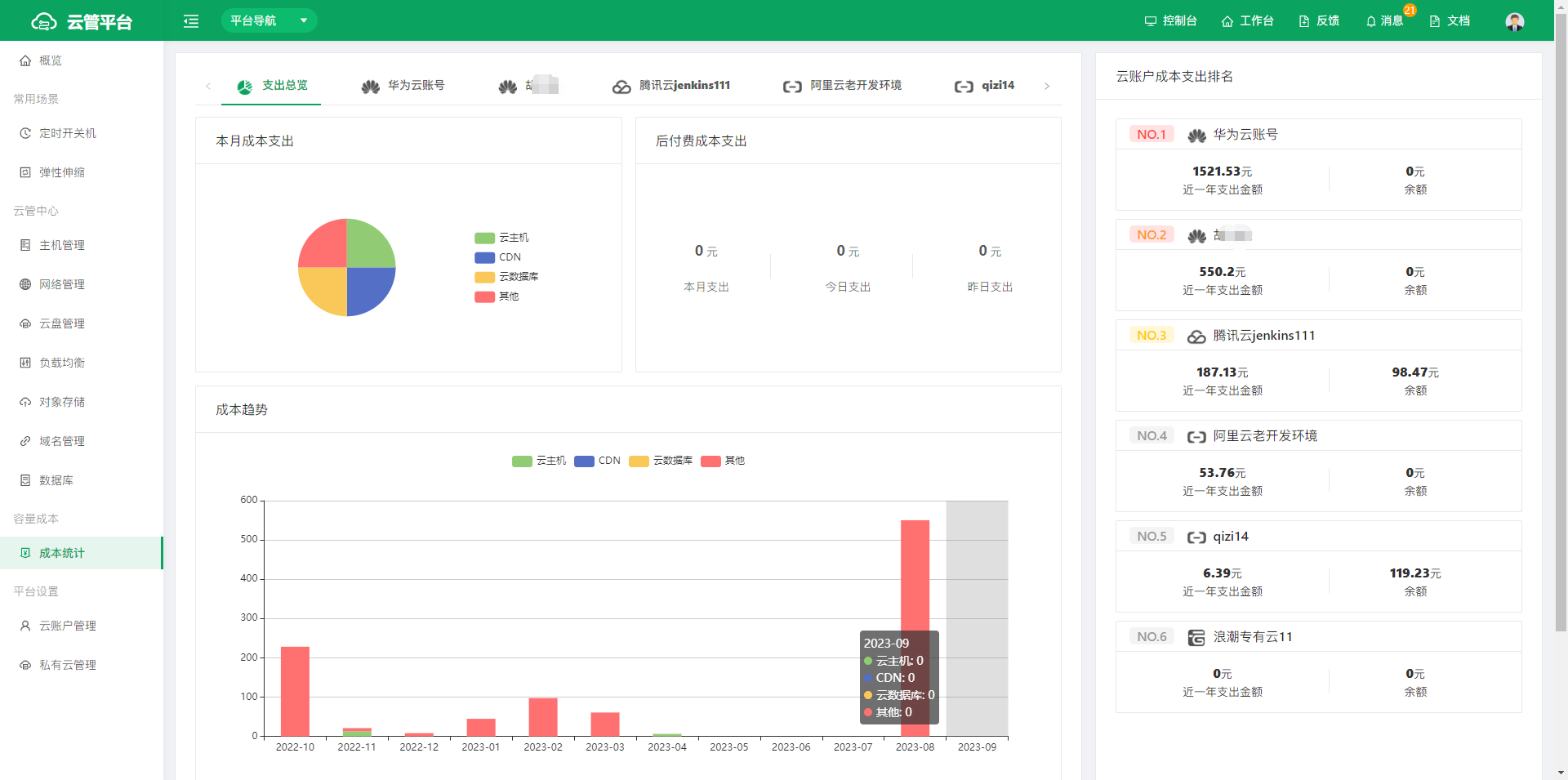Viewport: 1568px width, 780px height.
Task: Click the 反馈 document icon
Action: pyautogui.click(x=1304, y=21)
